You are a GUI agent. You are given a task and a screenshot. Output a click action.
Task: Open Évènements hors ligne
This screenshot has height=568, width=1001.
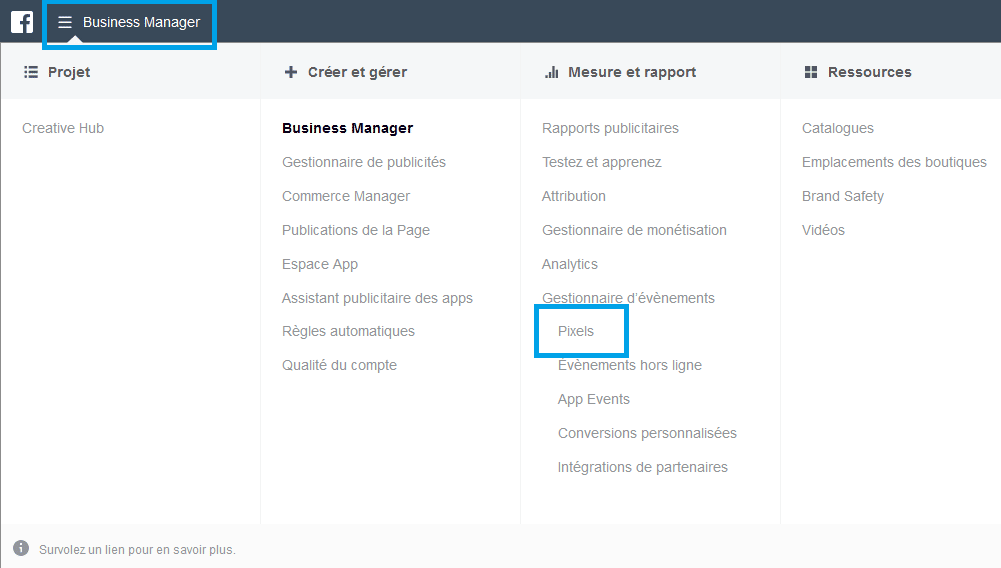[629, 365]
